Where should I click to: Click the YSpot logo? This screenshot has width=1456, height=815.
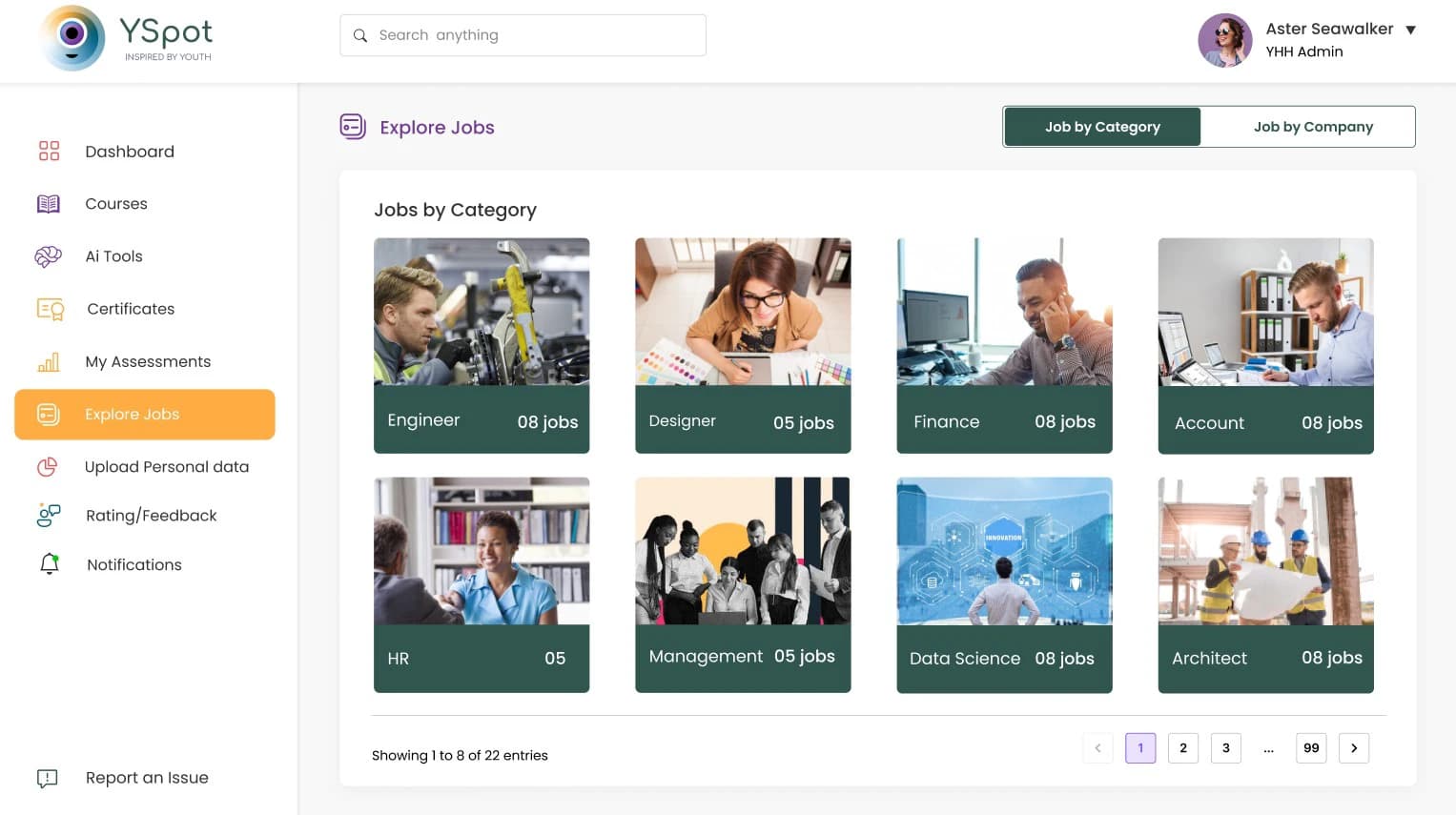(x=127, y=38)
